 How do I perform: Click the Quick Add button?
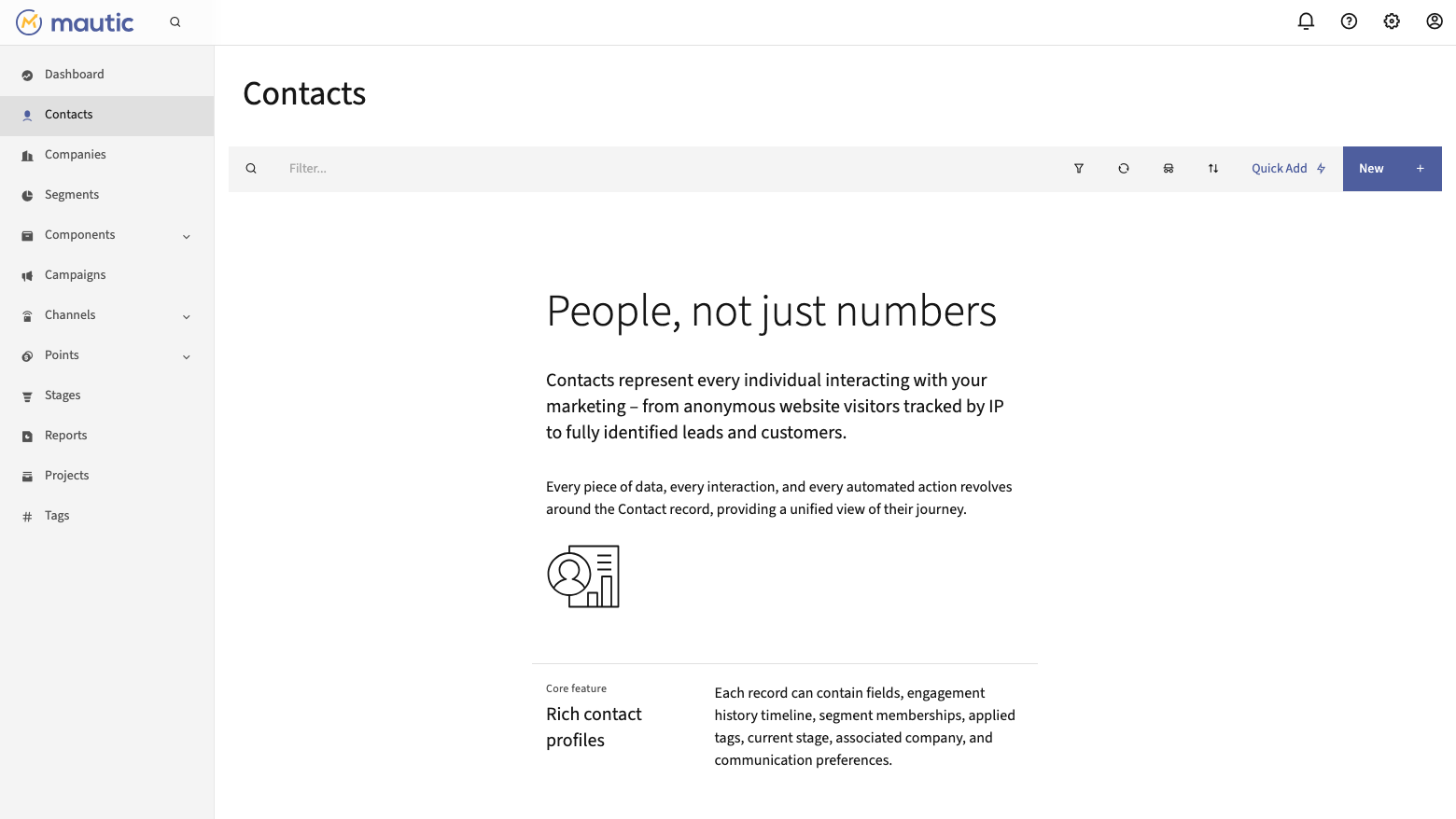click(1288, 169)
